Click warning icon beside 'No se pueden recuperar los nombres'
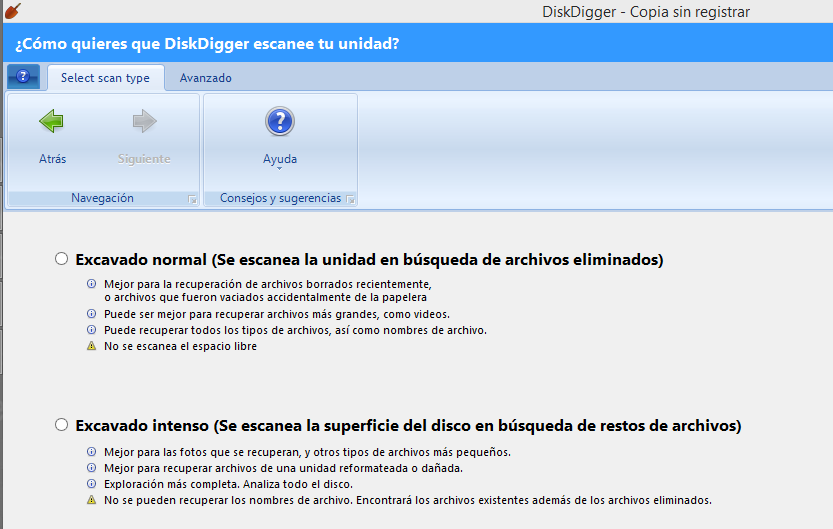Image resolution: width=833 pixels, height=529 pixels. coord(91,500)
